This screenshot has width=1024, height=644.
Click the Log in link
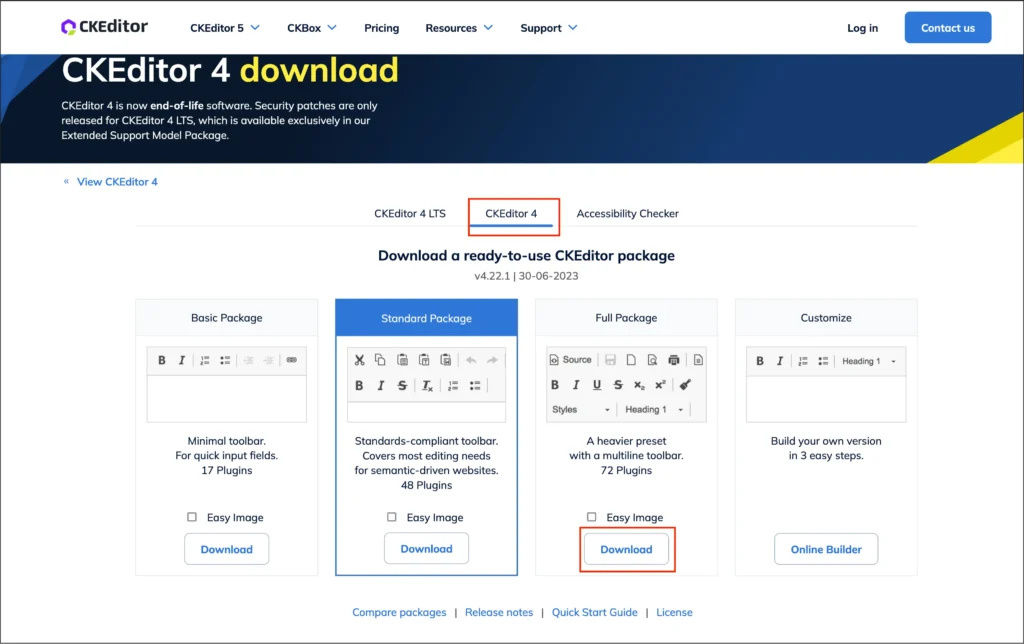point(862,28)
